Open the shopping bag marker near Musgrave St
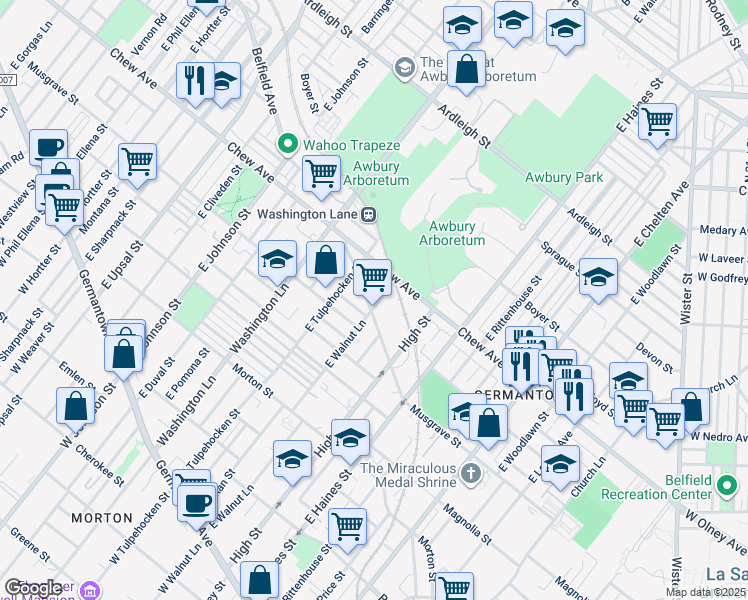Image resolution: width=748 pixels, height=600 pixels. point(488,424)
